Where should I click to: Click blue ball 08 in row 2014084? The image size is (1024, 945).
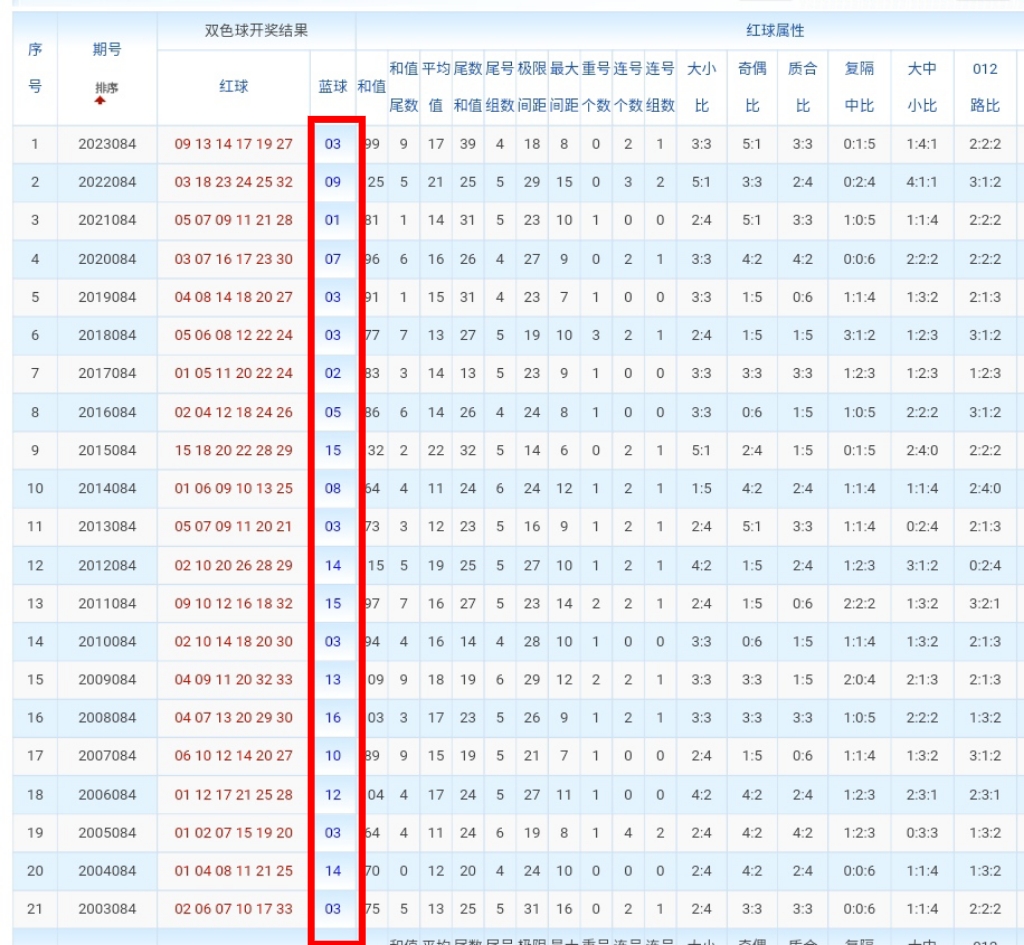coord(333,488)
